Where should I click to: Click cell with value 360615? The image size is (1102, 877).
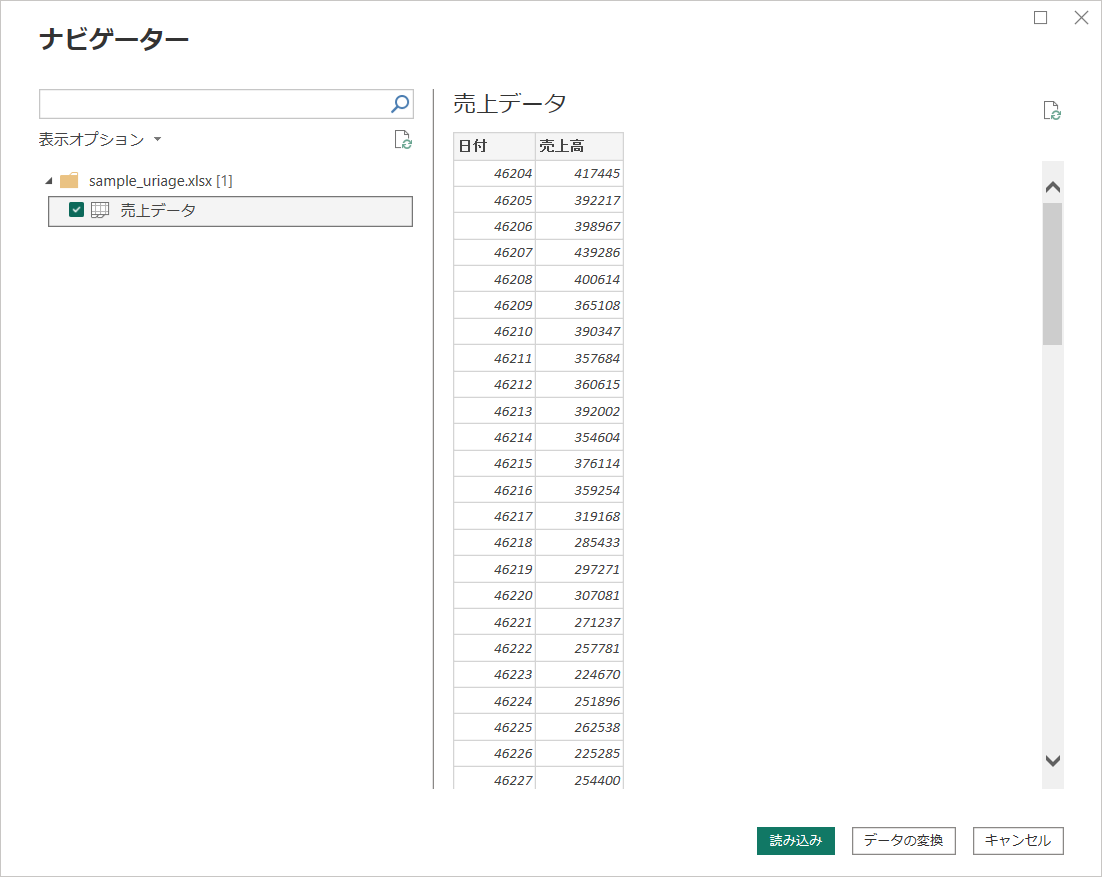(579, 384)
